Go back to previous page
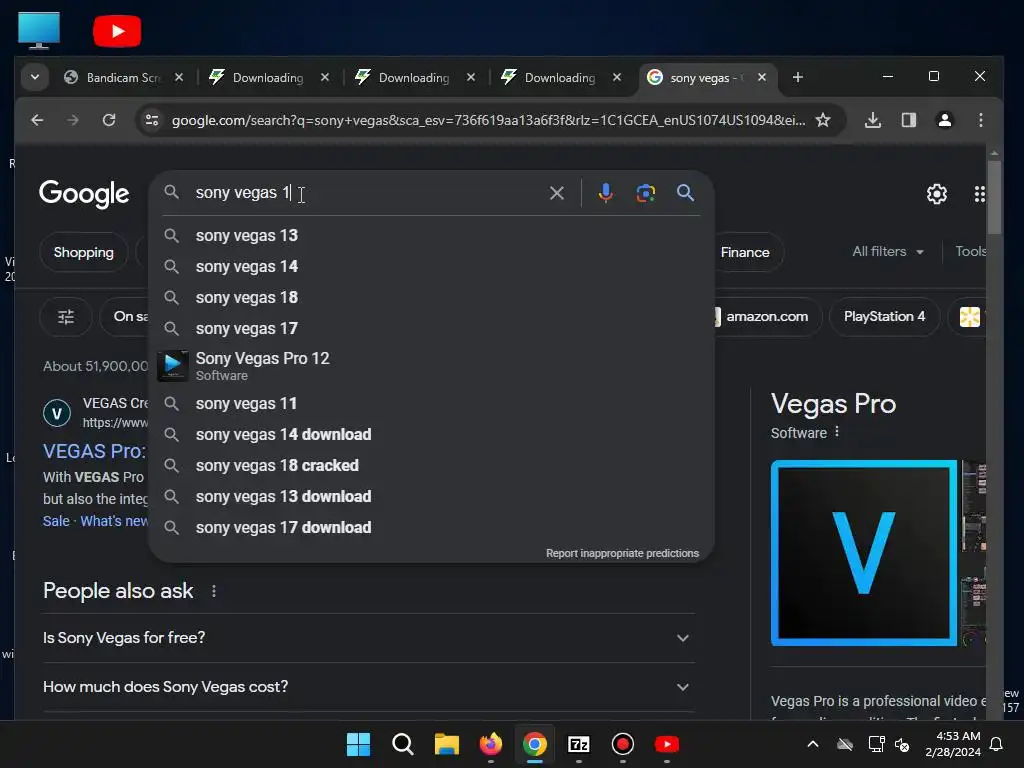 coord(37,120)
